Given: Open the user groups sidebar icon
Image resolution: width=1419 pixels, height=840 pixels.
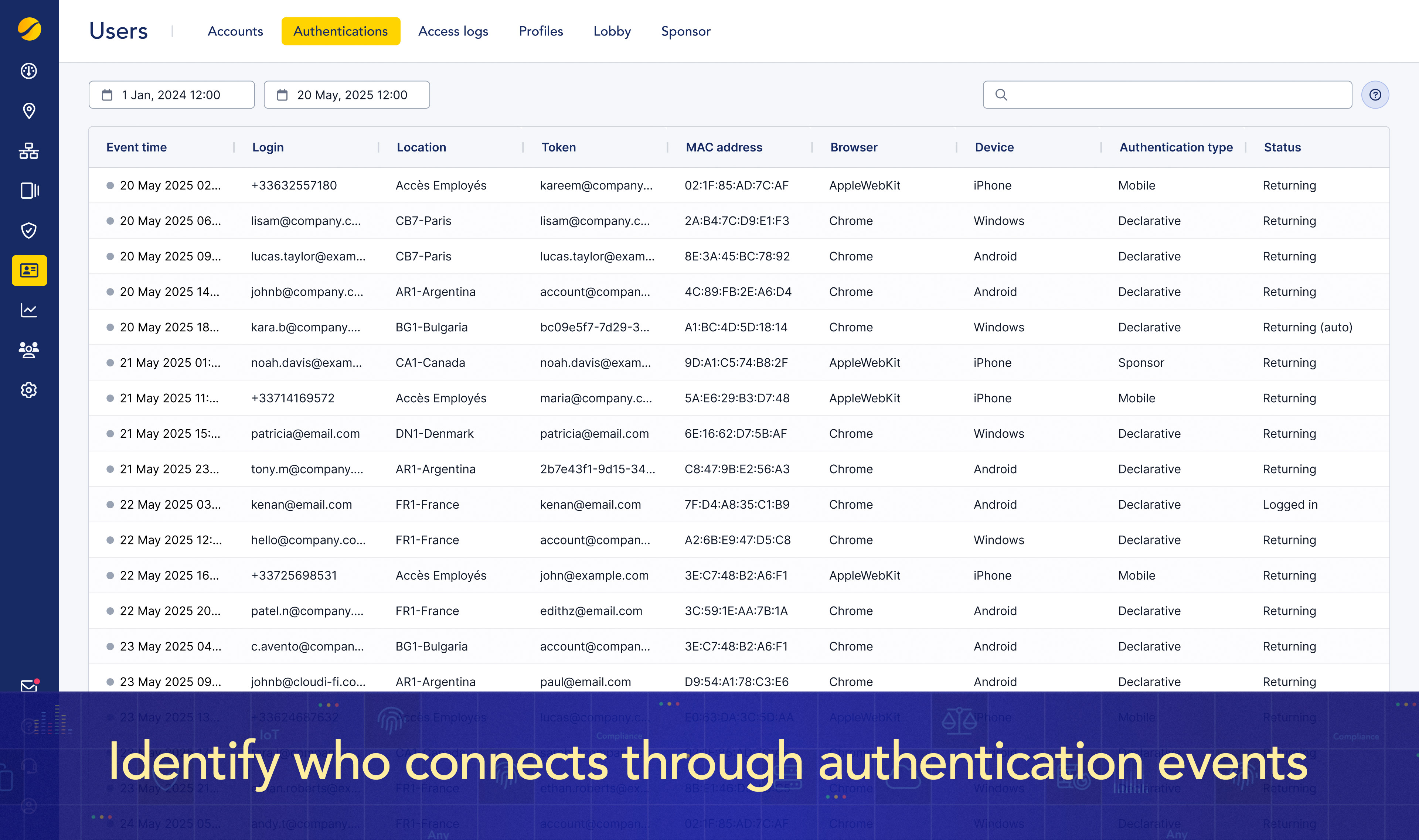Looking at the screenshot, I should [x=29, y=350].
